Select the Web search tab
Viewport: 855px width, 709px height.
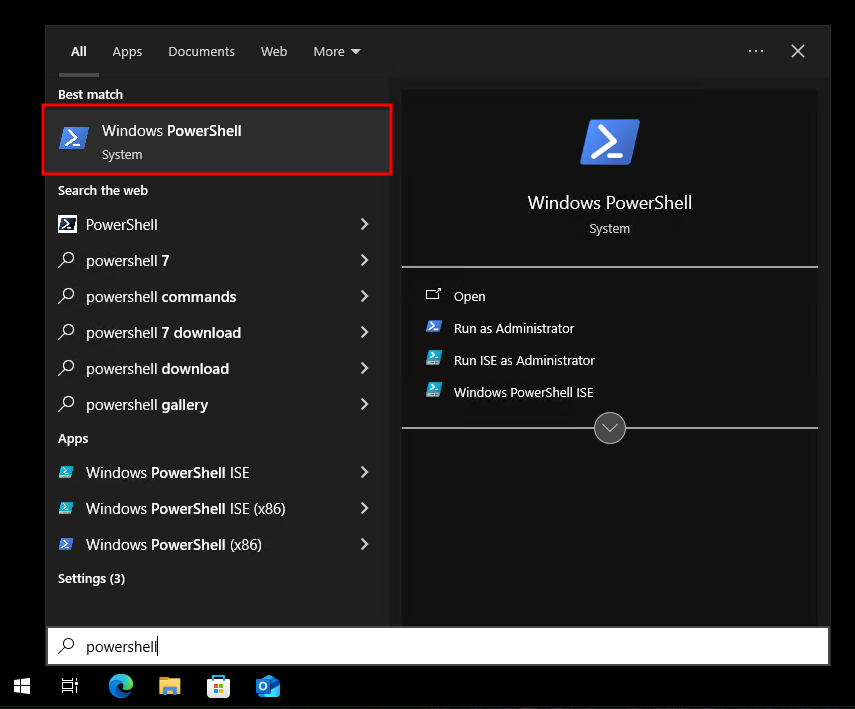[274, 51]
